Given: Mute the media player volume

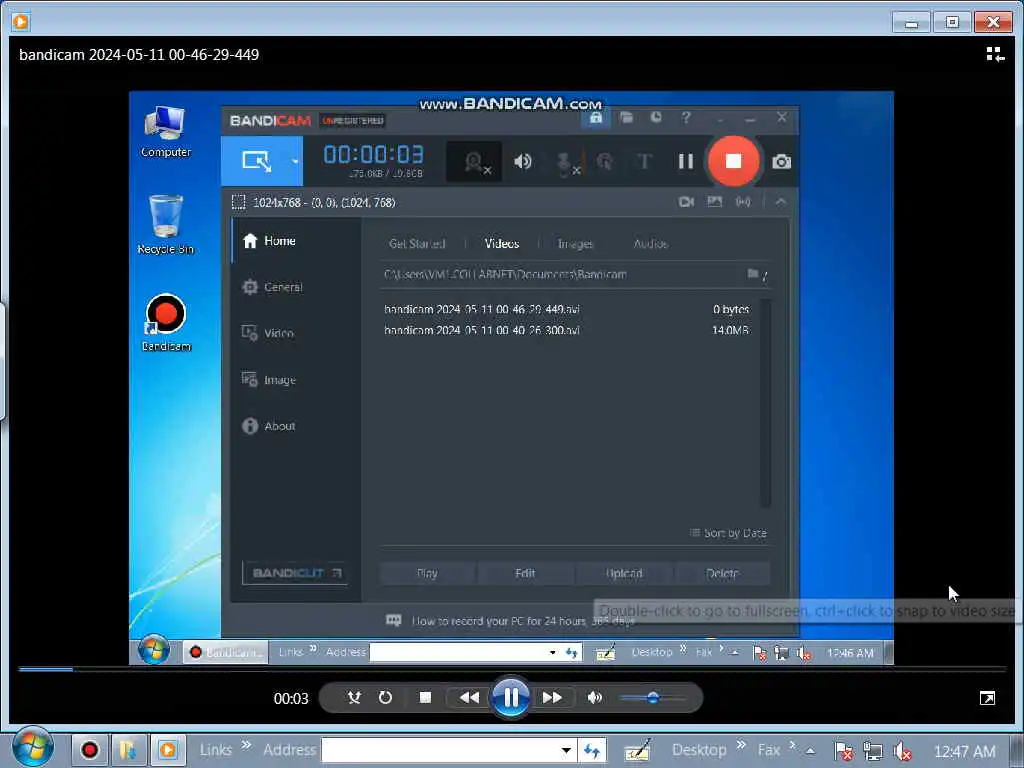Looking at the screenshot, I should 594,697.
